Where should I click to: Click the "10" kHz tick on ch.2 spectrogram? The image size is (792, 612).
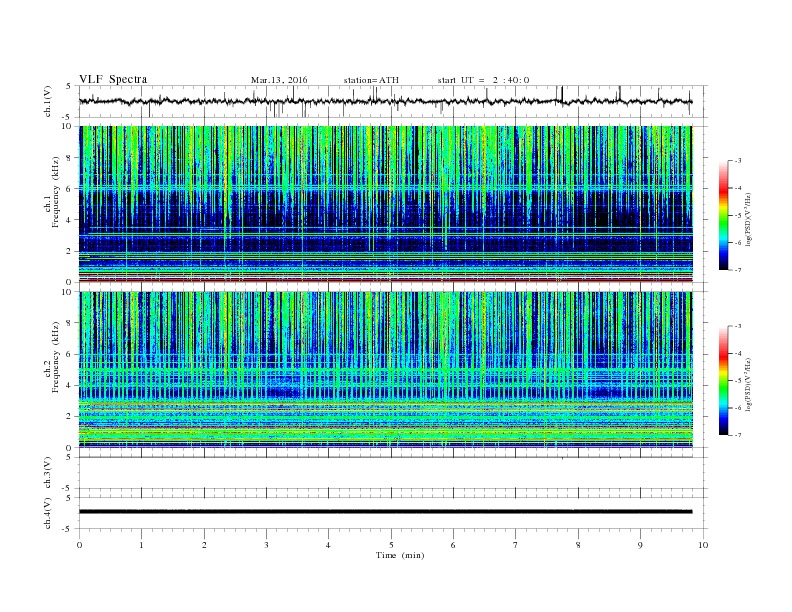[67, 292]
